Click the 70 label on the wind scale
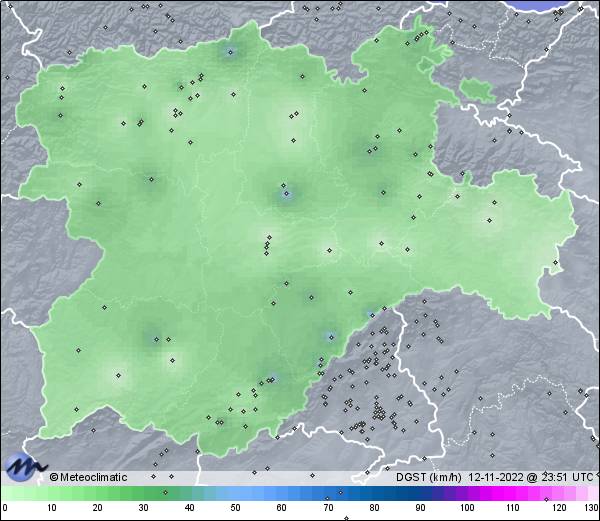Viewport: 600px width, 521px height. 328,508
